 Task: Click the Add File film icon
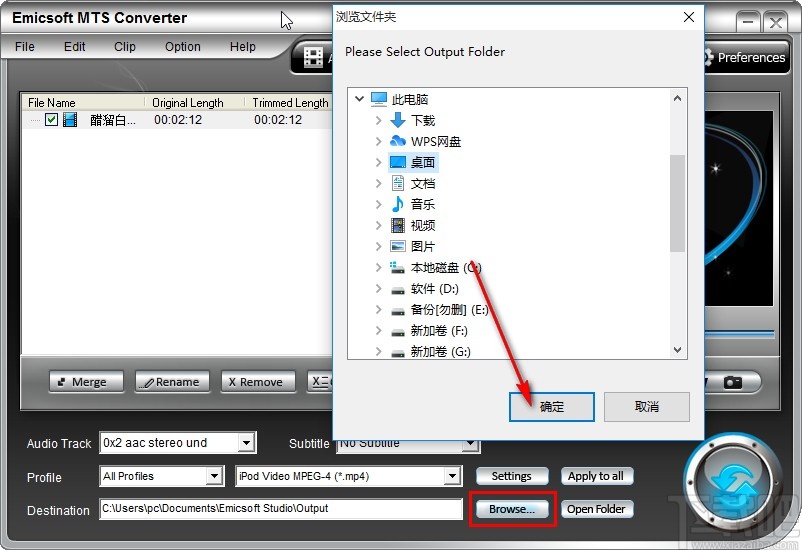point(313,57)
